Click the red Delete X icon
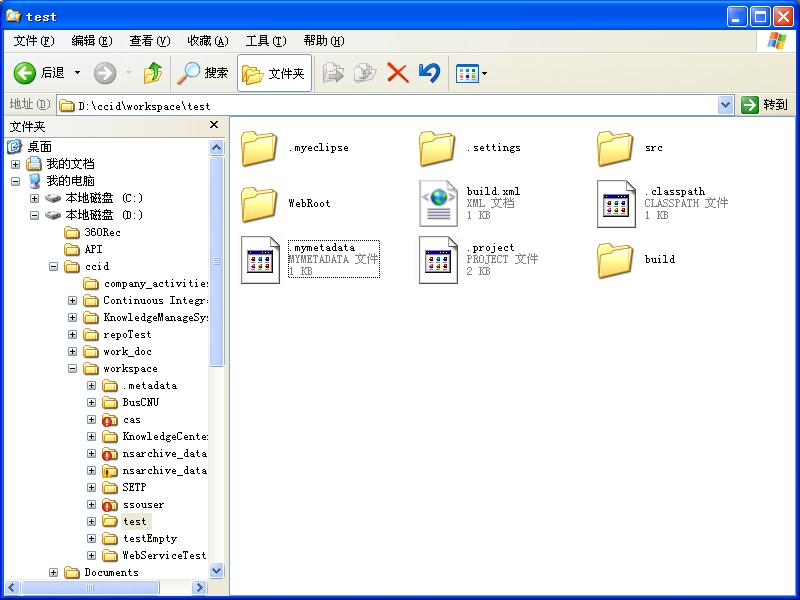Viewport: 800px width, 600px height. click(397, 73)
